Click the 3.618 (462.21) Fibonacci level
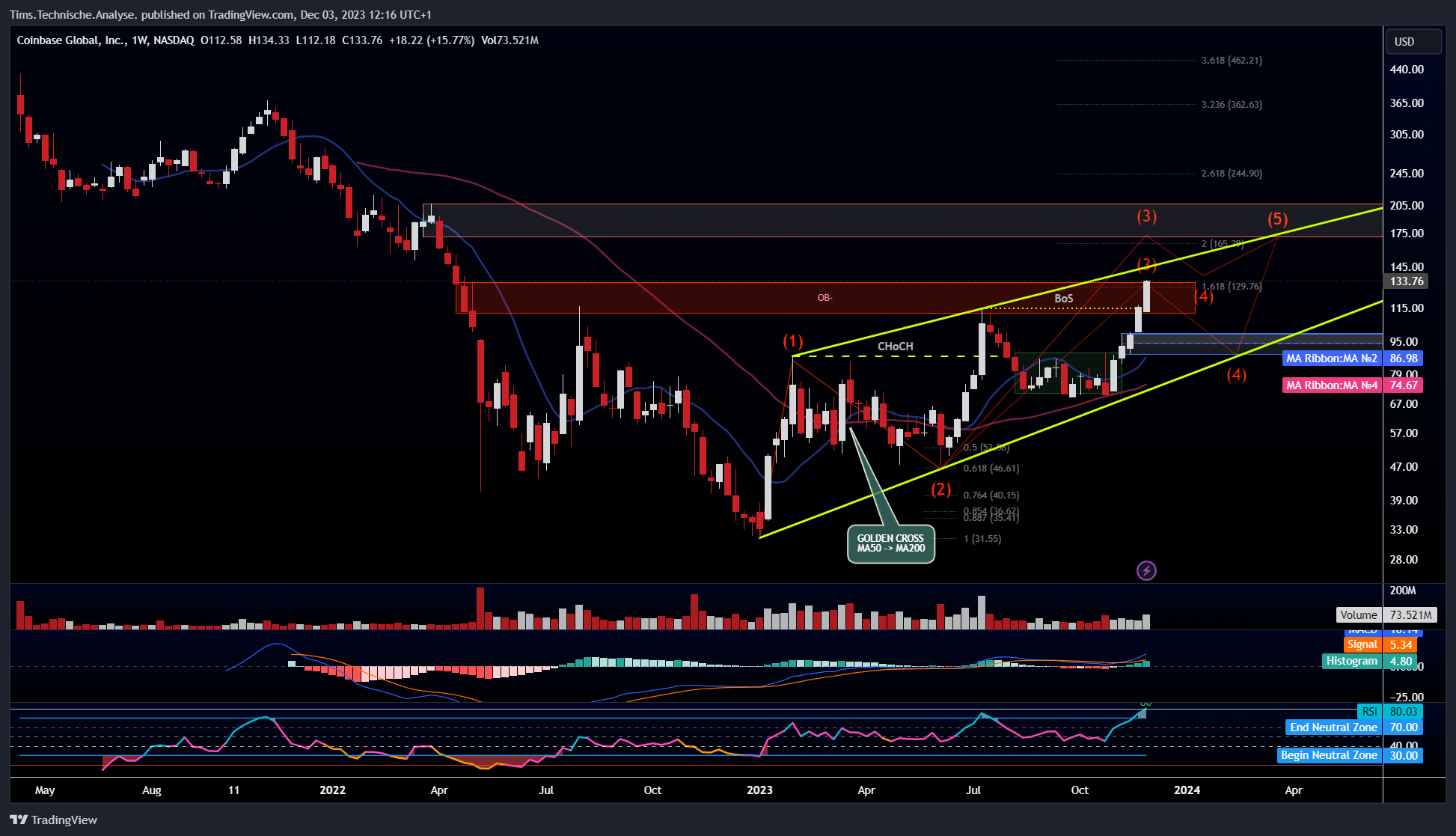This screenshot has width=1456, height=836. pyautogui.click(x=1232, y=61)
